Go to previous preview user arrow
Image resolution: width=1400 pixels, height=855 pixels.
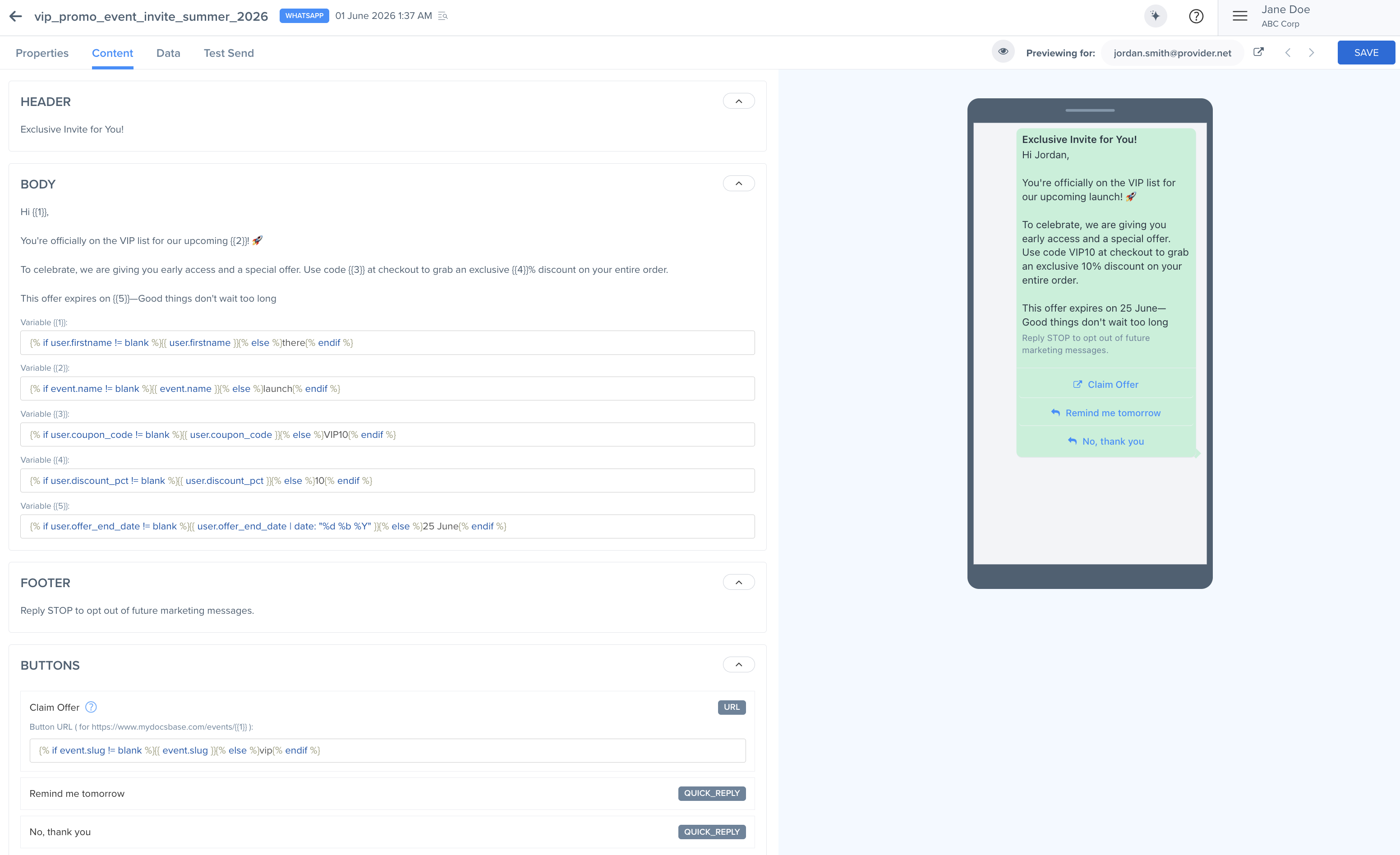click(1288, 53)
